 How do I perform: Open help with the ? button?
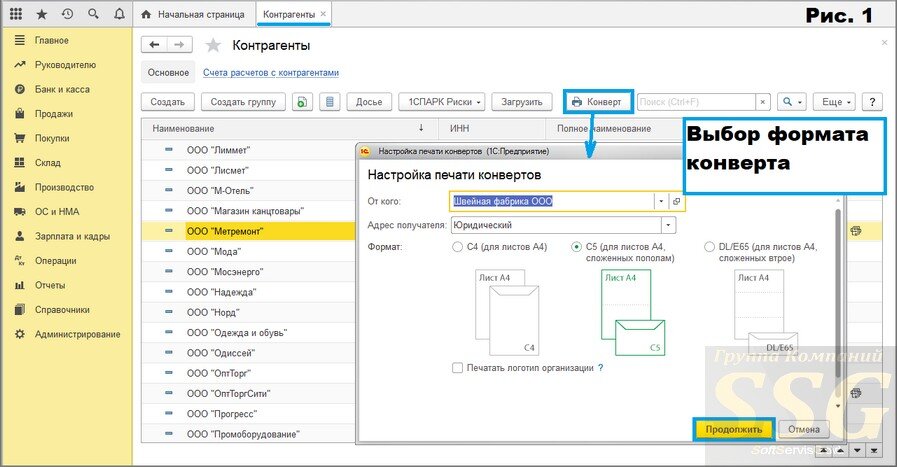point(872,102)
